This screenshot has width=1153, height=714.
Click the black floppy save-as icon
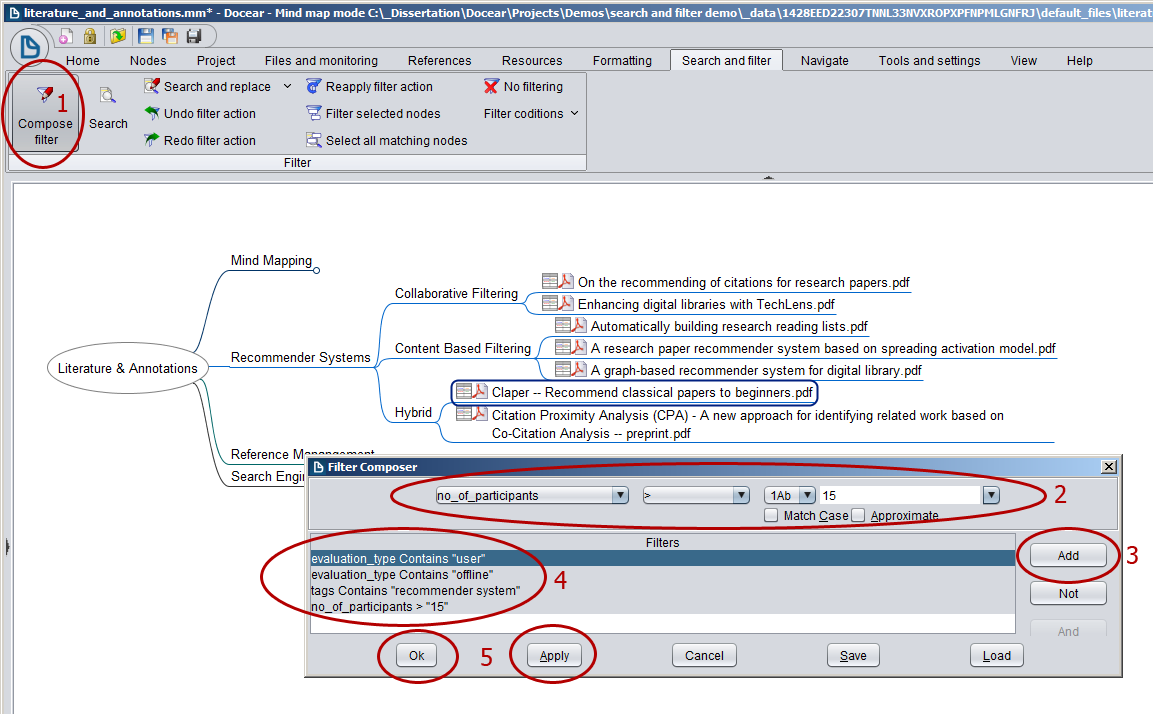click(194, 36)
